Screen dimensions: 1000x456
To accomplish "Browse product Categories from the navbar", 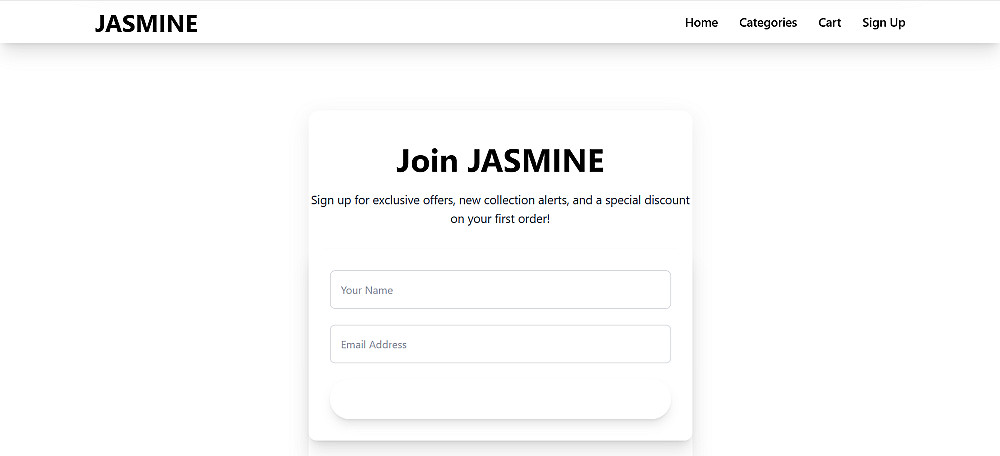I will point(768,23).
